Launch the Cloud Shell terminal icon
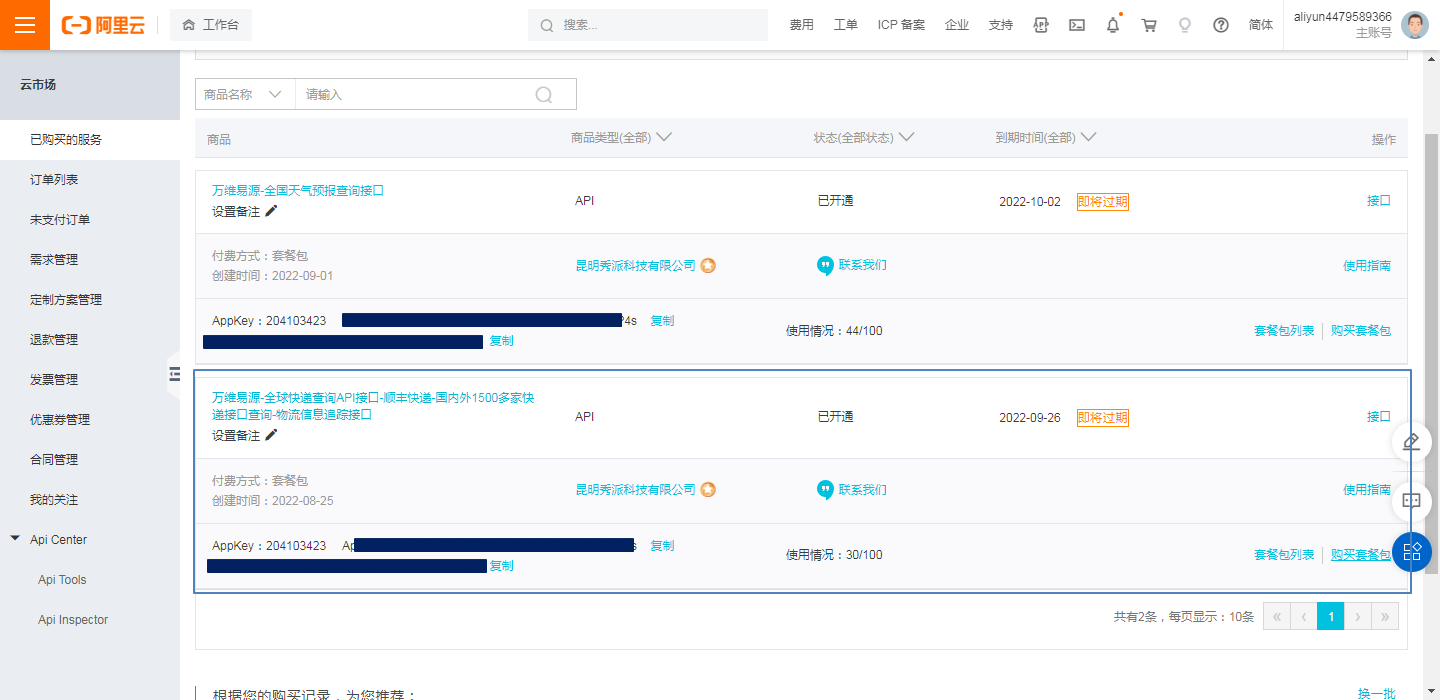The height and width of the screenshot is (700, 1440). [1077, 25]
